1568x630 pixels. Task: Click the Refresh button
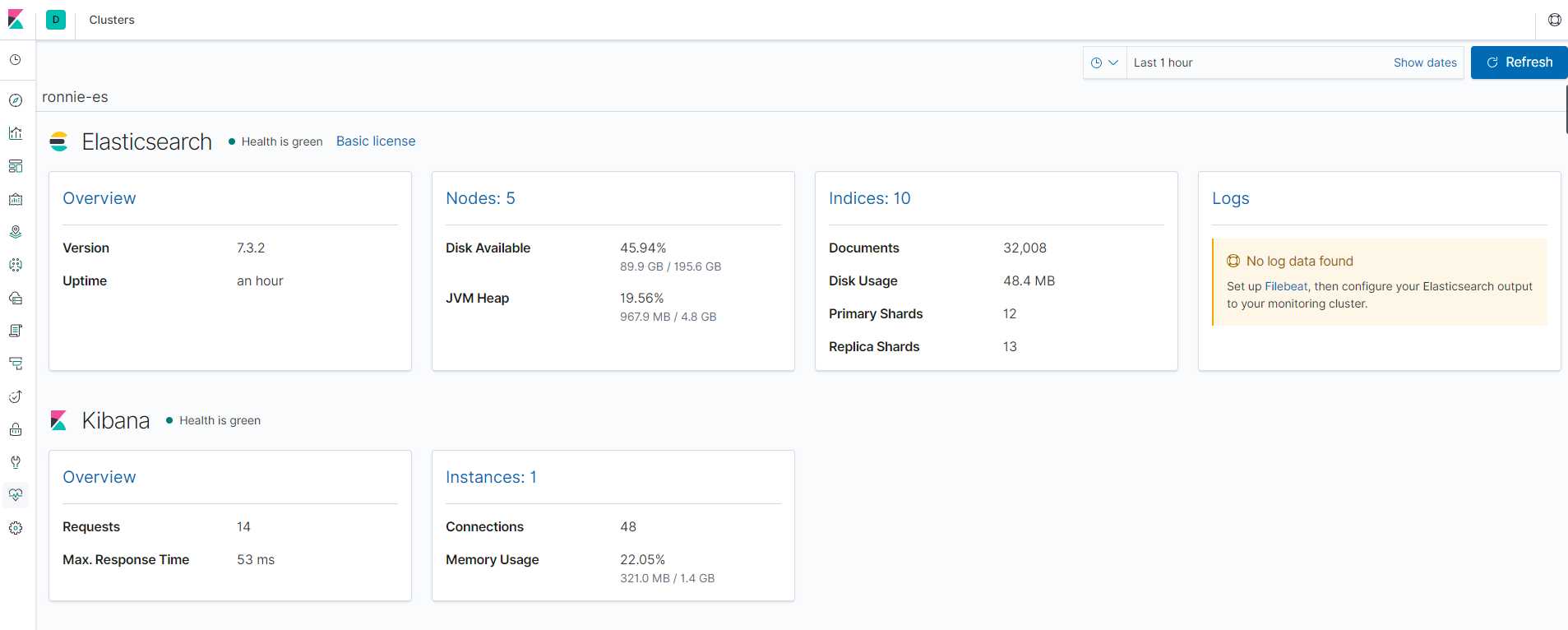pos(1519,63)
